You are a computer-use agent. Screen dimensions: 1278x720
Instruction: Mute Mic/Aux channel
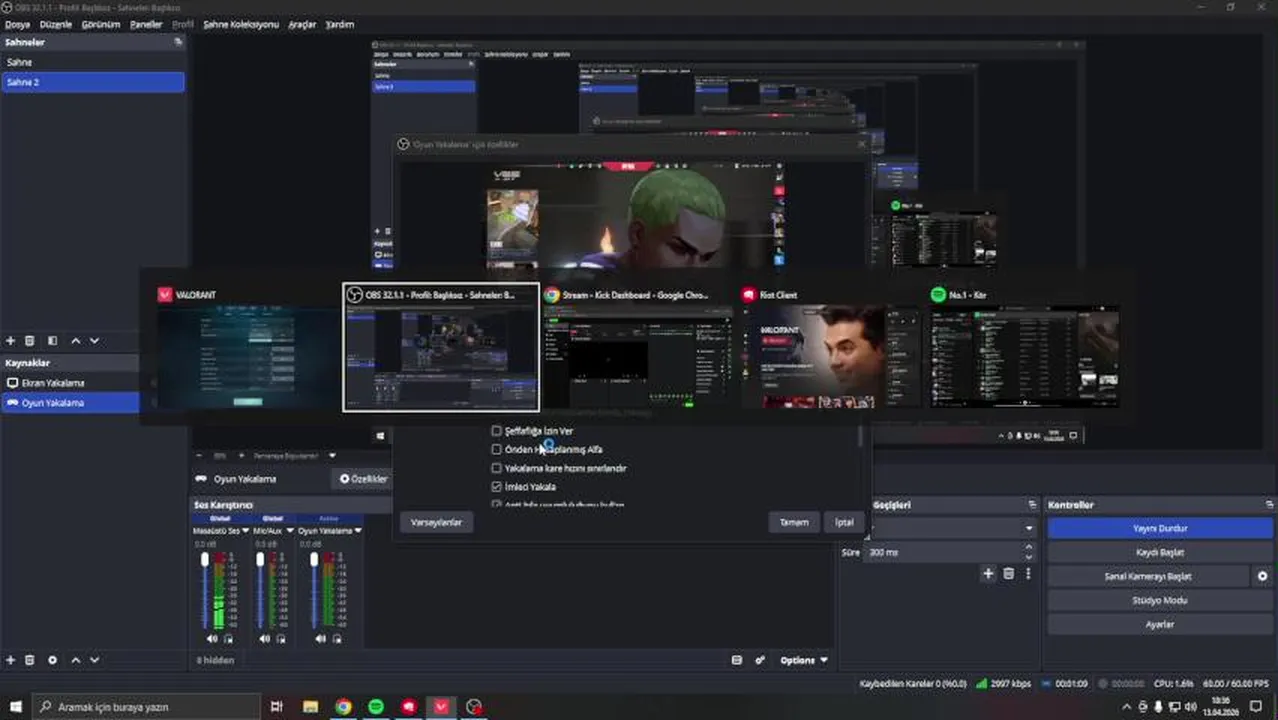tap(265, 638)
